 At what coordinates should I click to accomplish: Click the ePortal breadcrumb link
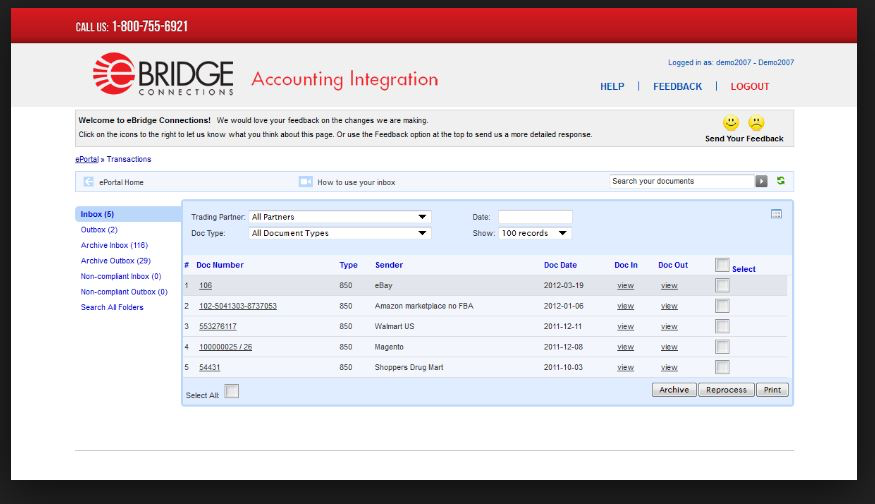tap(86, 160)
